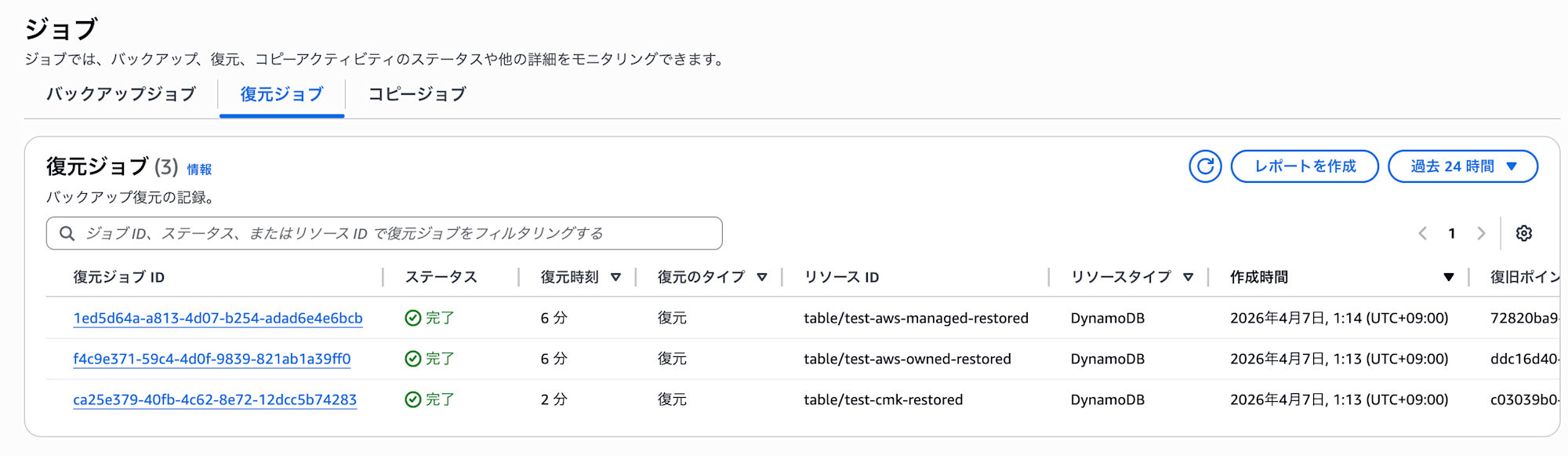
Task: Sort by 作成時間 column arrow
Action: 1448,277
